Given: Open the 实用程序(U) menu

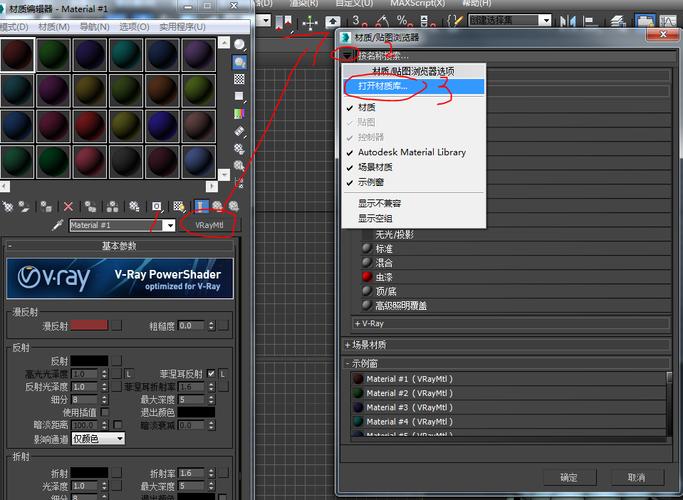Looking at the screenshot, I should [x=182, y=27].
